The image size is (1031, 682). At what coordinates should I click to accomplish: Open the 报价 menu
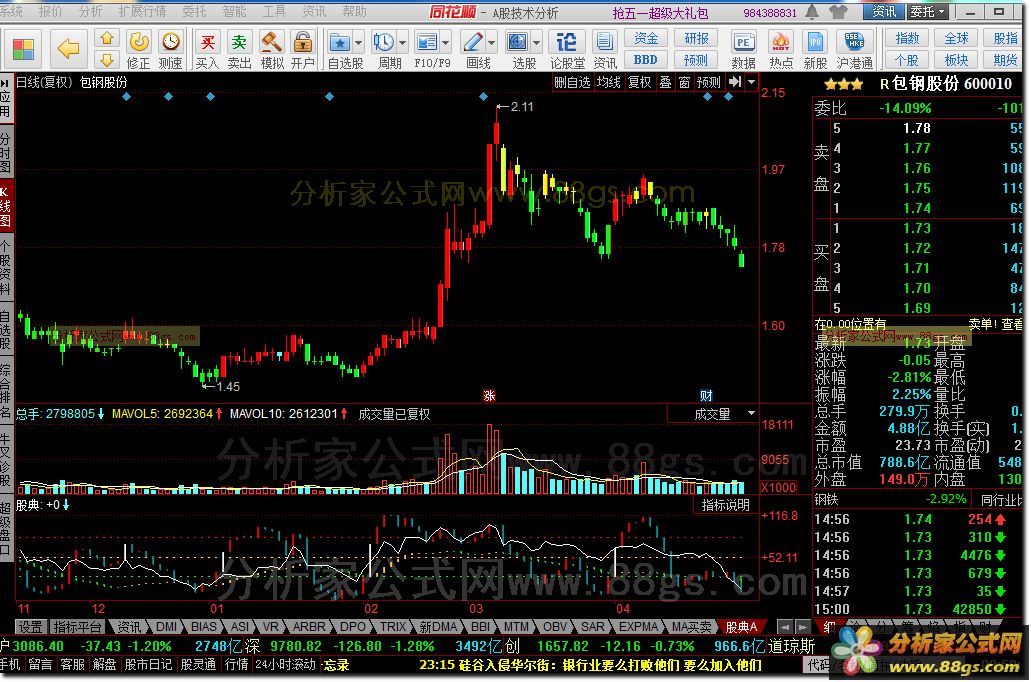click(x=51, y=11)
